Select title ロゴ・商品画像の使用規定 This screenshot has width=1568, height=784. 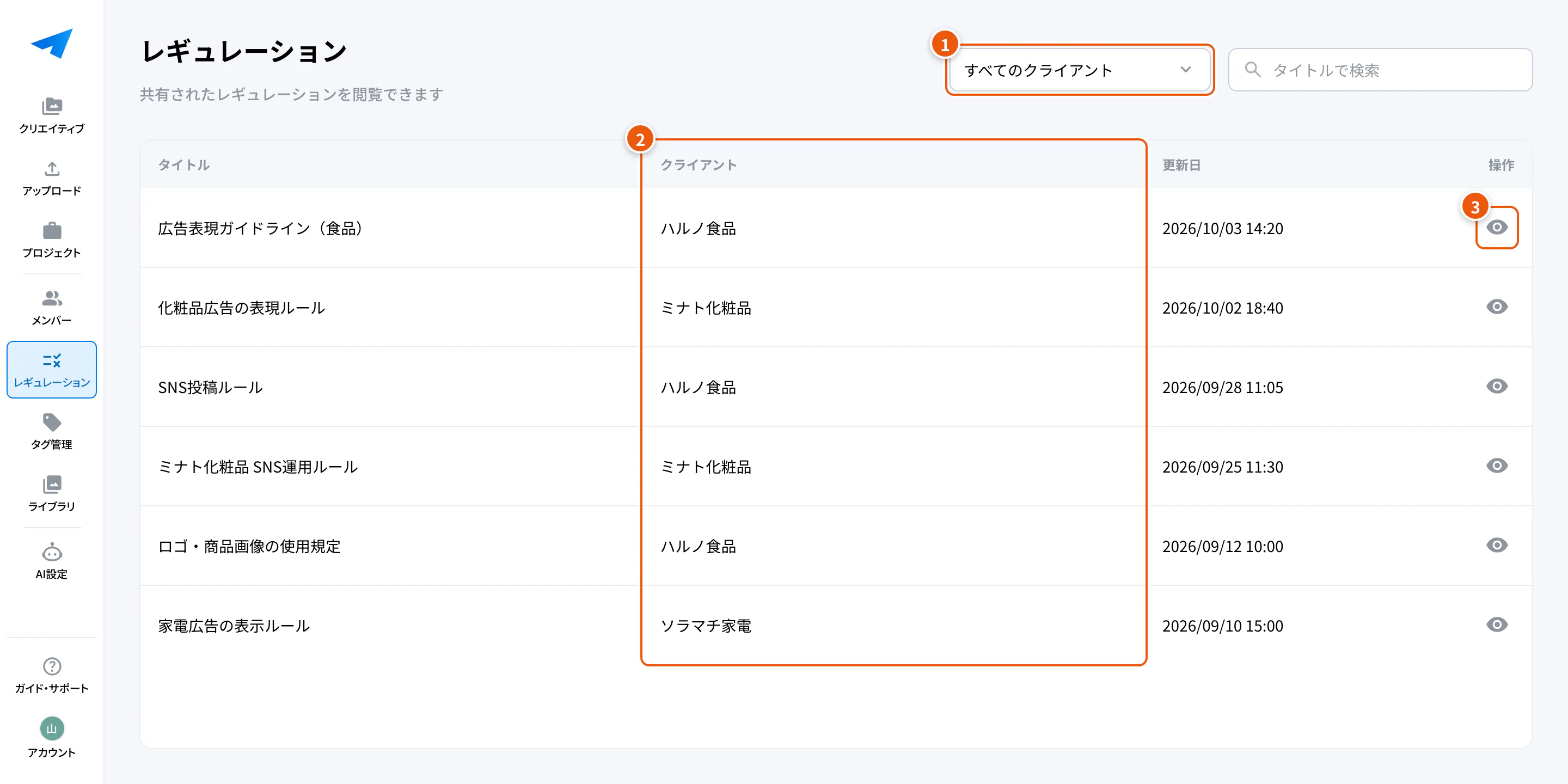tap(249, 547)
